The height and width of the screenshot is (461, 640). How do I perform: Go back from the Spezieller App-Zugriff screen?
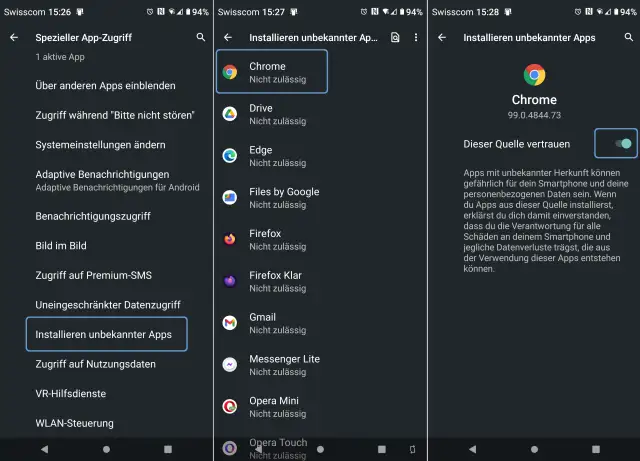14,37
